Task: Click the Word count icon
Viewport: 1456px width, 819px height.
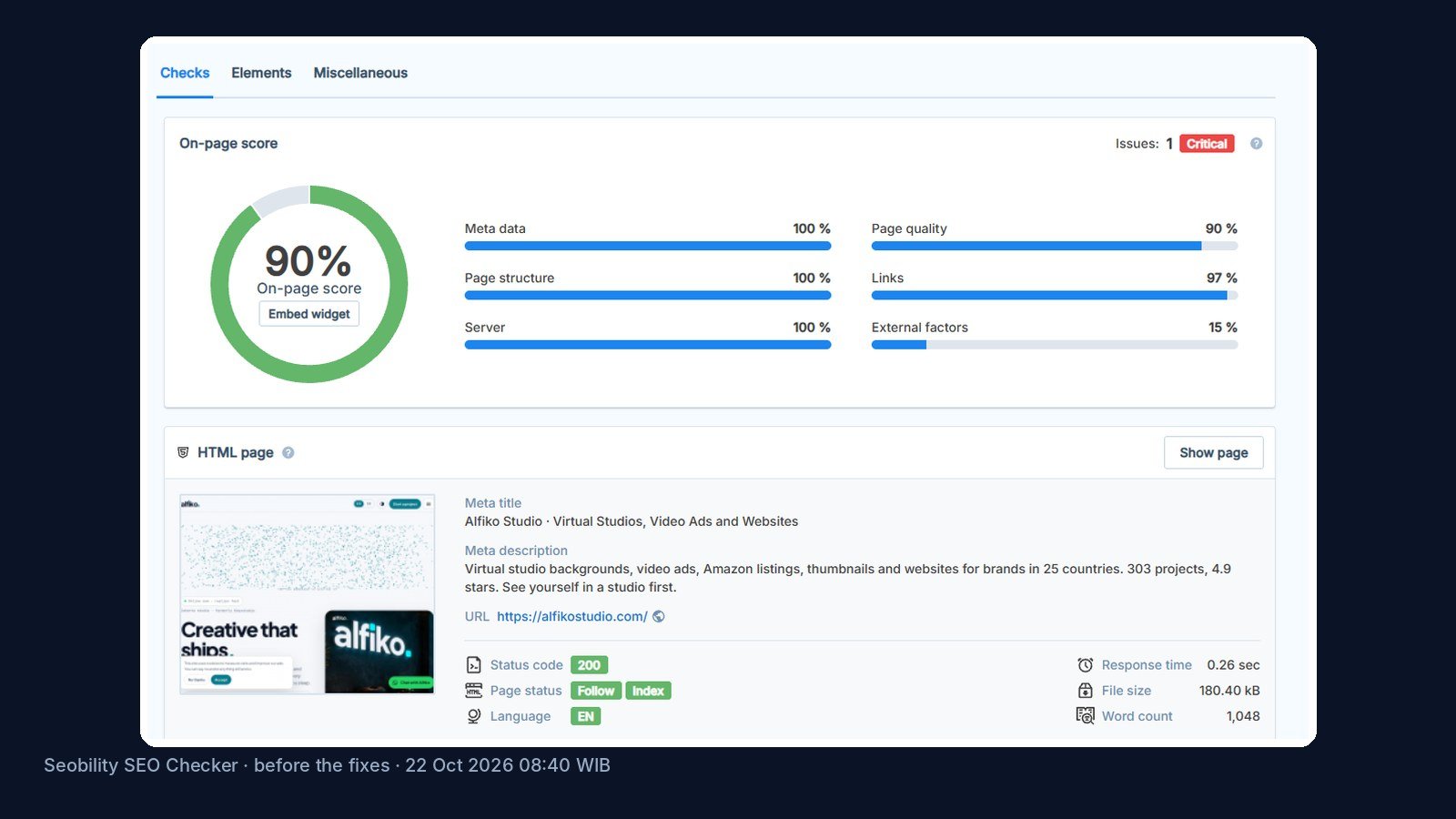Action: [x=1085, y=716]
